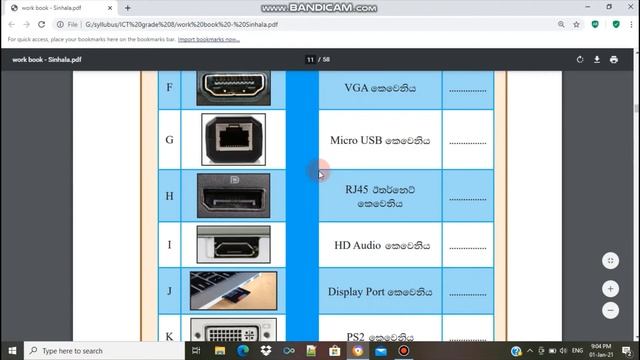Viewport: 640px width, 360px height.
Task: Reload the browser page
Action: click(41, 24)
